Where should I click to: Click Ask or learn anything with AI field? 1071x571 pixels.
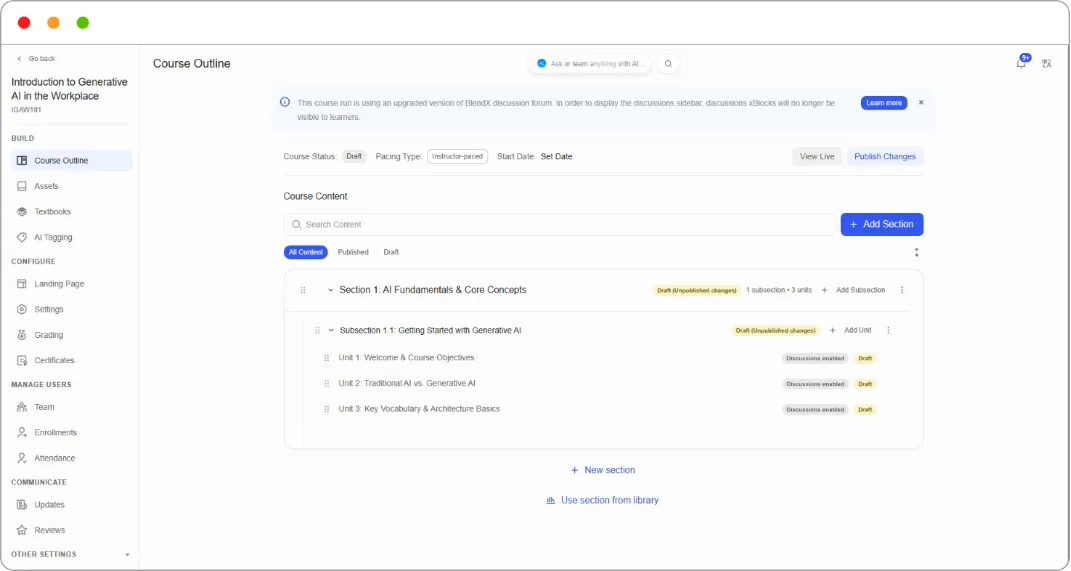590,64
